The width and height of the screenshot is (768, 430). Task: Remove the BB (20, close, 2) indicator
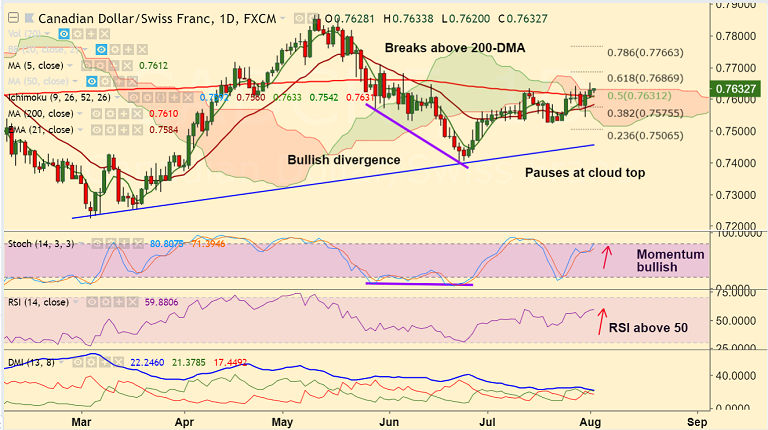(x=142, y=49)
